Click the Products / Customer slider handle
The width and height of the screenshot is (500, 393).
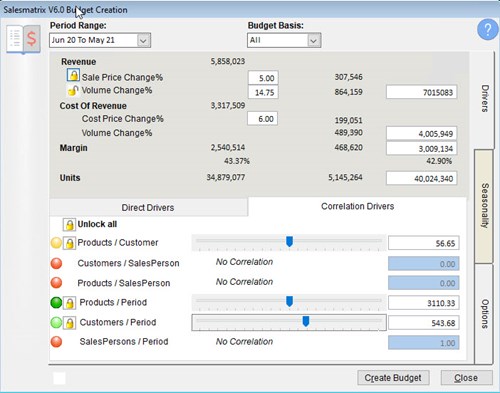289,242
